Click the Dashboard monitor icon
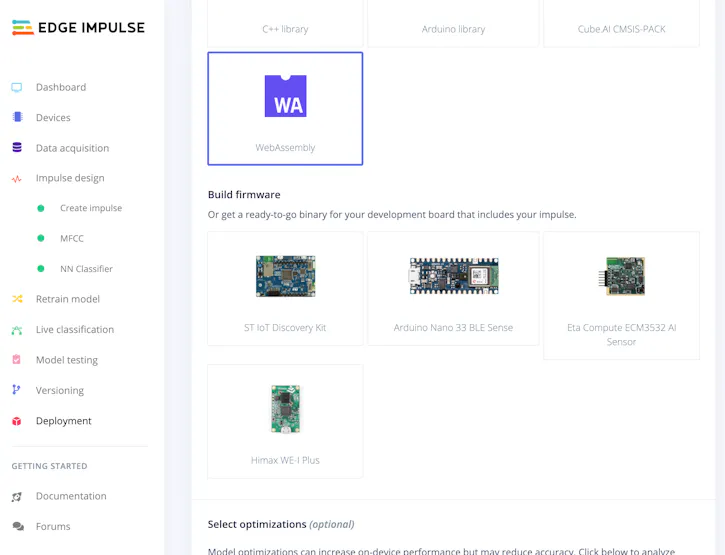The width and height of the screenshot is (725, 555). pos(17,87)
